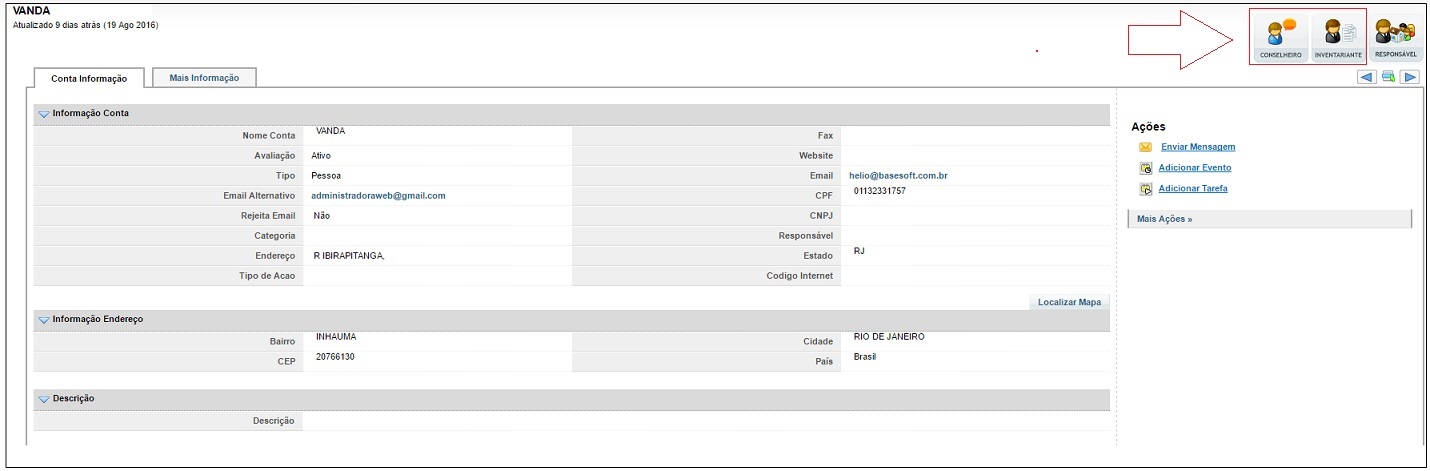The image size is (1430, 471).
Task: Open email administradoraweb@gmail.com
Action: click(378, 195)
